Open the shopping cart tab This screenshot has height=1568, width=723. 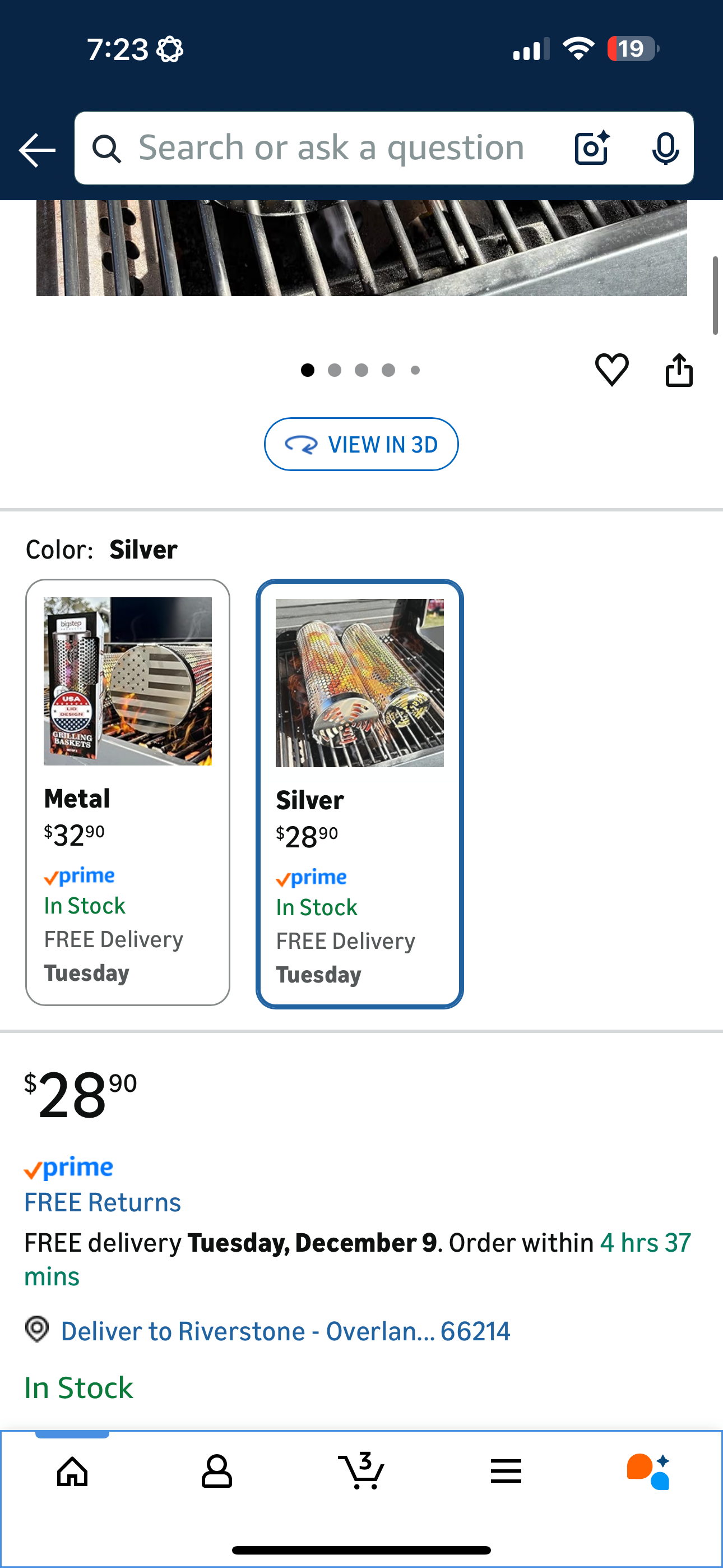pyautogui.click(x=361, y=1470)
